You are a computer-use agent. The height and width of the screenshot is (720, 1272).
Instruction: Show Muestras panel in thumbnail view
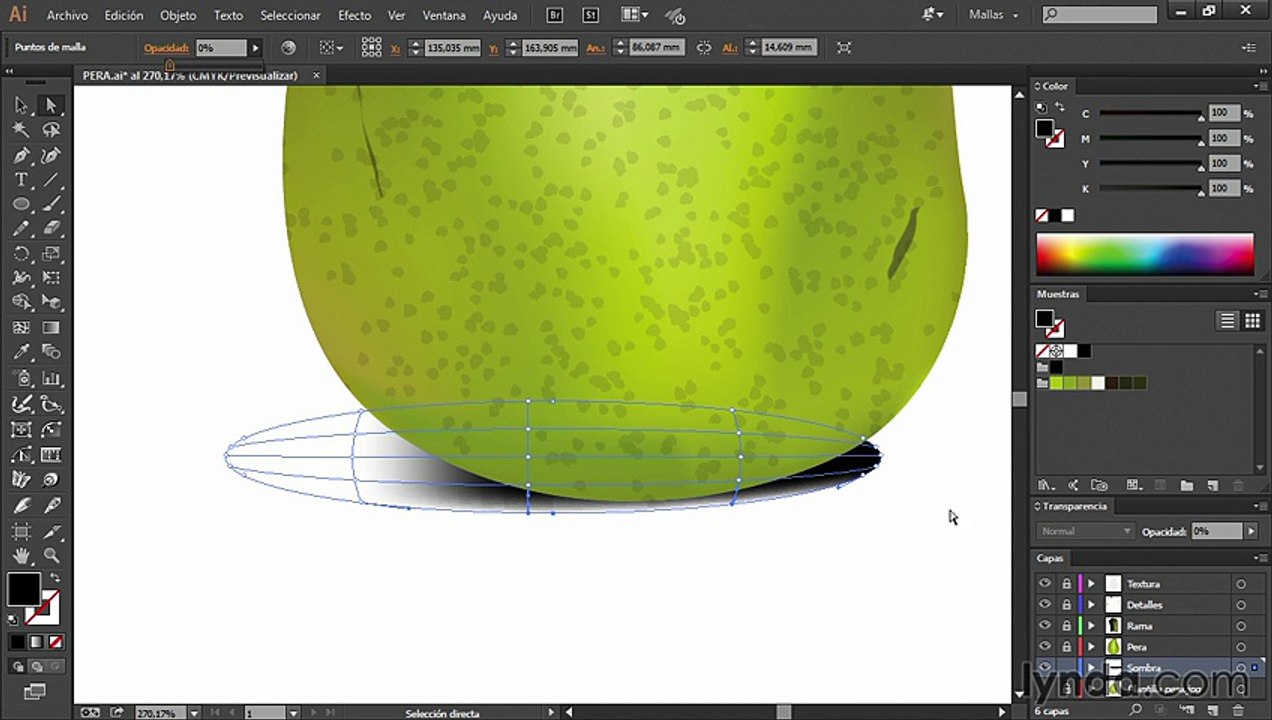click(x=1252, y=321)
